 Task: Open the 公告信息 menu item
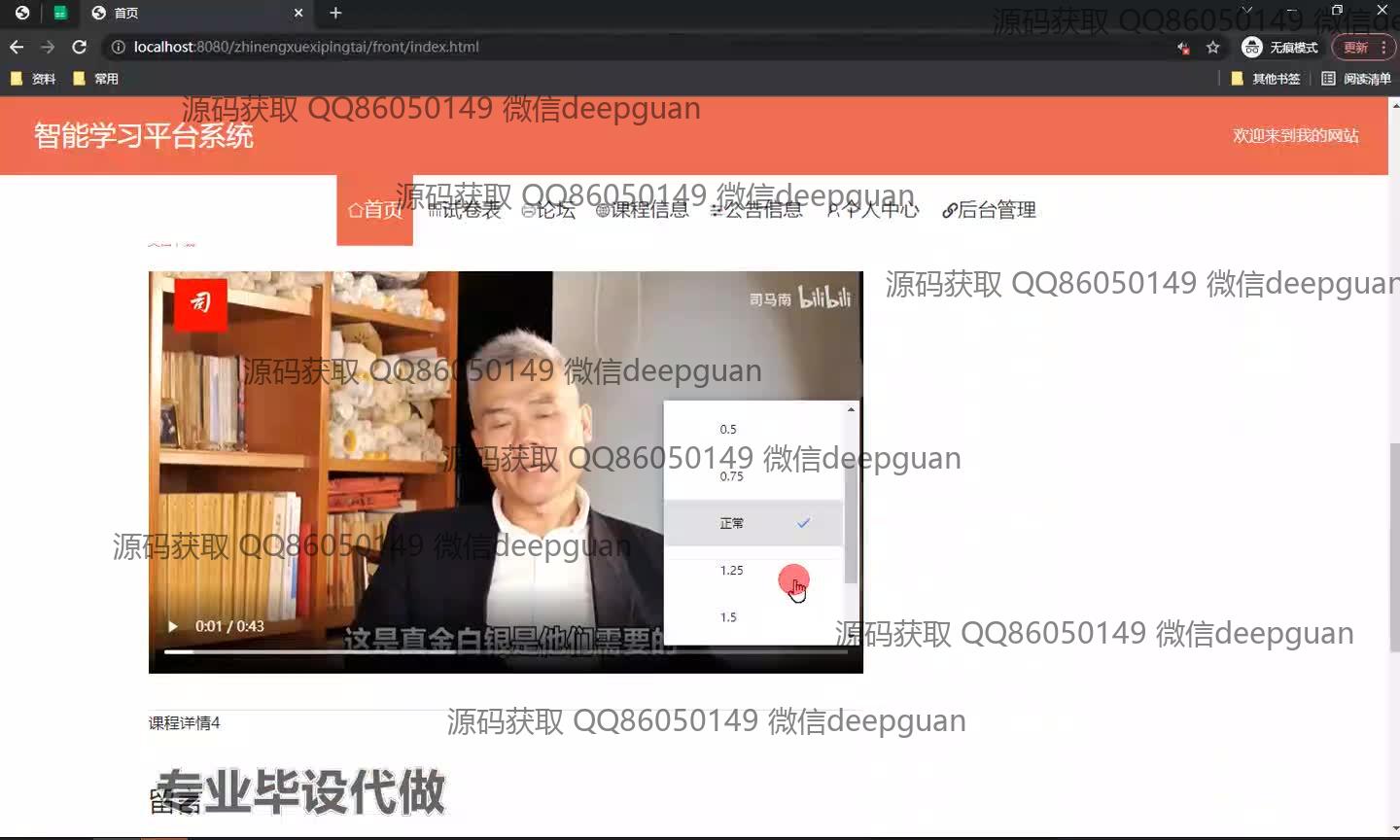pos(756,210)
